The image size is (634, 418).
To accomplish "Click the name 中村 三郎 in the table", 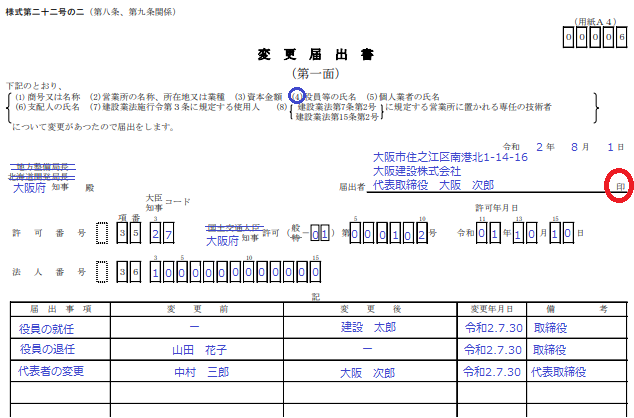I will (202, 372).
